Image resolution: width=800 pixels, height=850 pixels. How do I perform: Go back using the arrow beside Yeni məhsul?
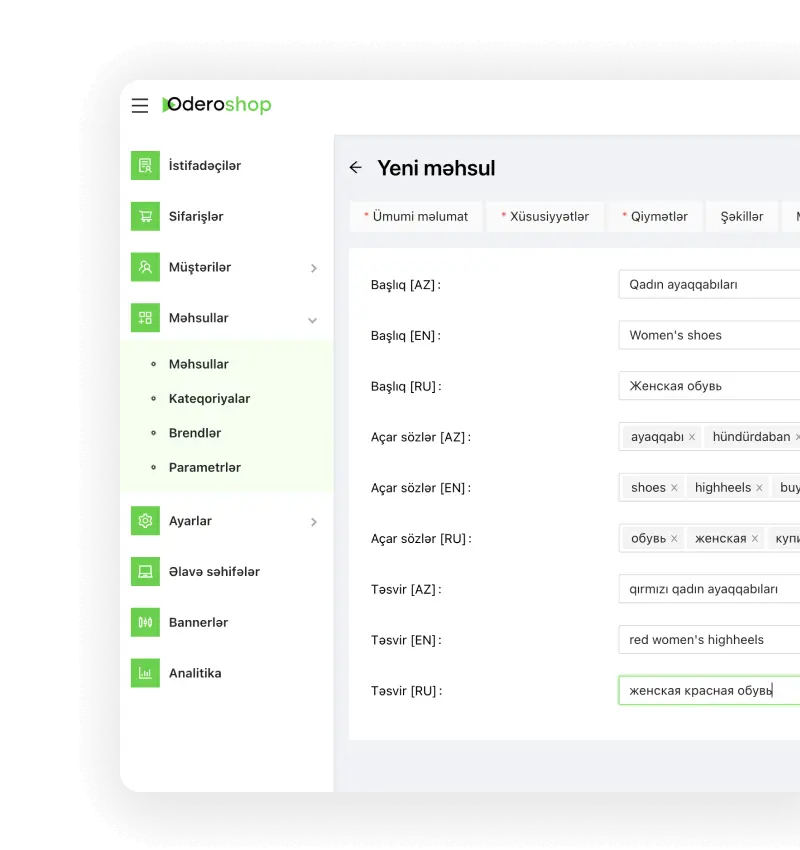tap(355, 168)
